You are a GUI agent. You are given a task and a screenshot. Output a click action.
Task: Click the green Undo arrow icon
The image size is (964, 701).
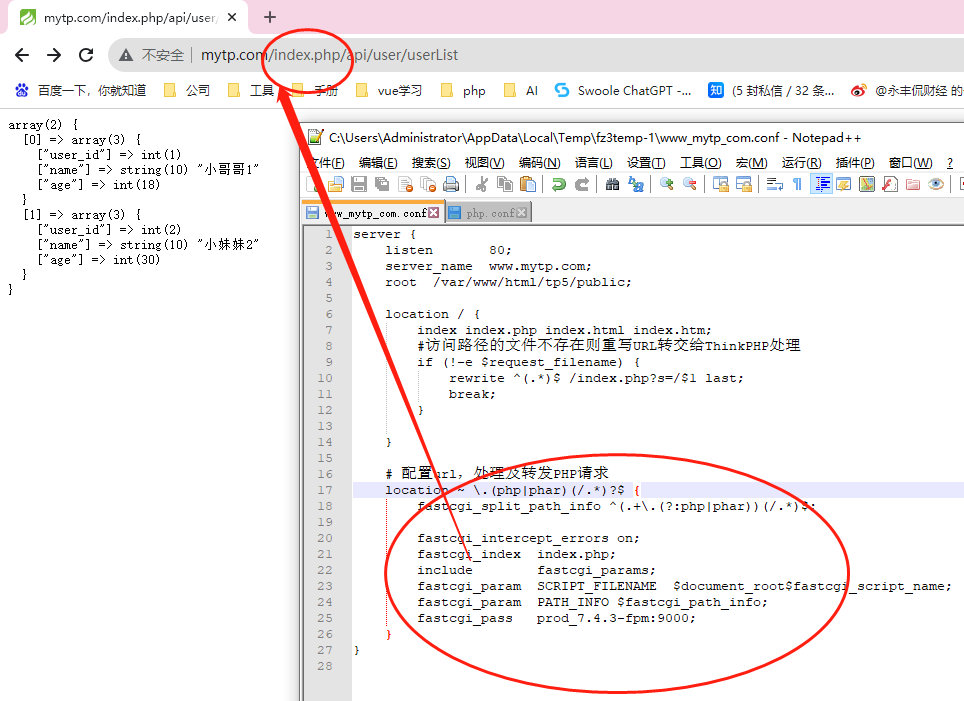[x=559, y=184]
